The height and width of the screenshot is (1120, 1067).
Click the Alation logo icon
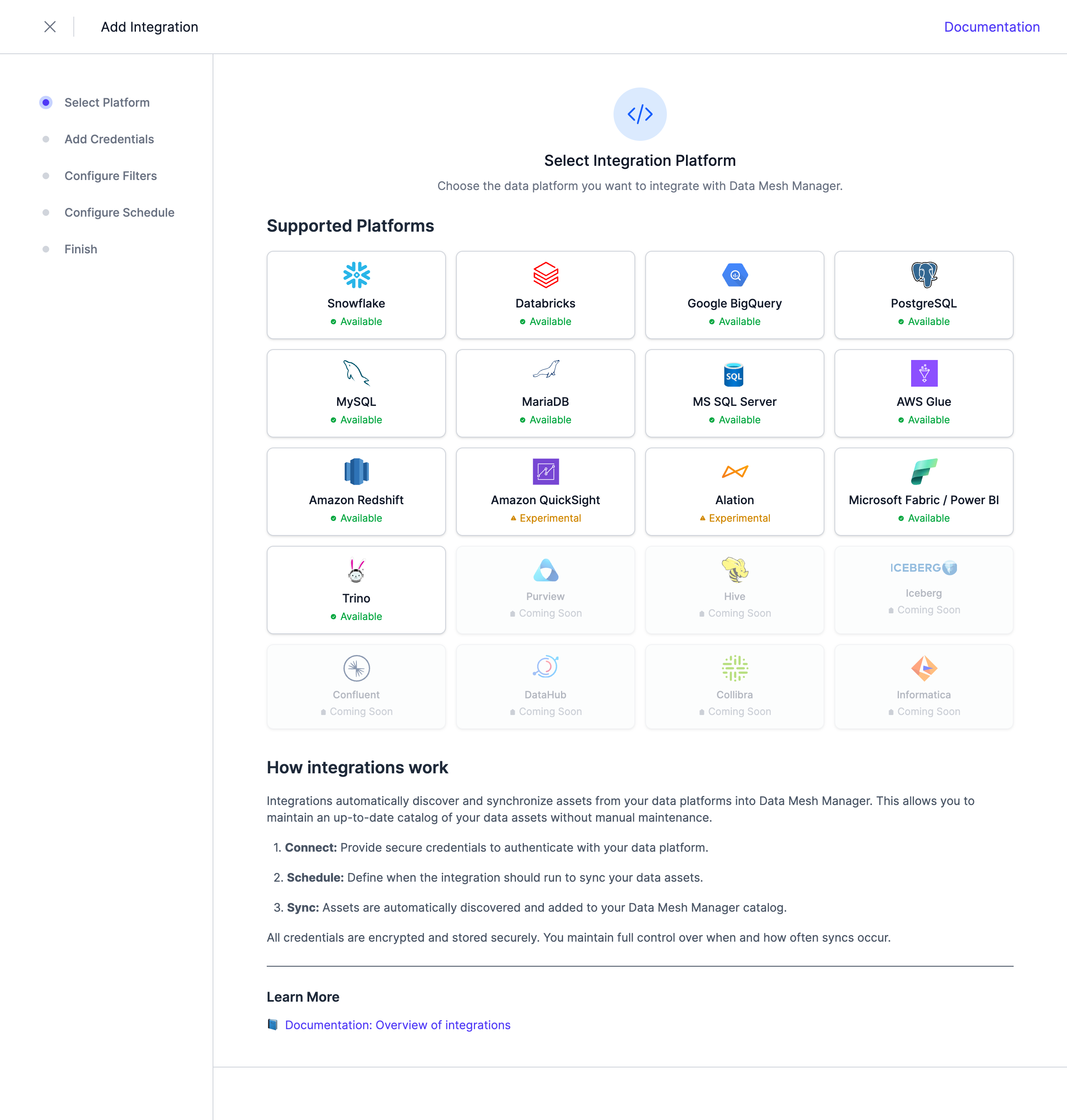pos(735,472)
